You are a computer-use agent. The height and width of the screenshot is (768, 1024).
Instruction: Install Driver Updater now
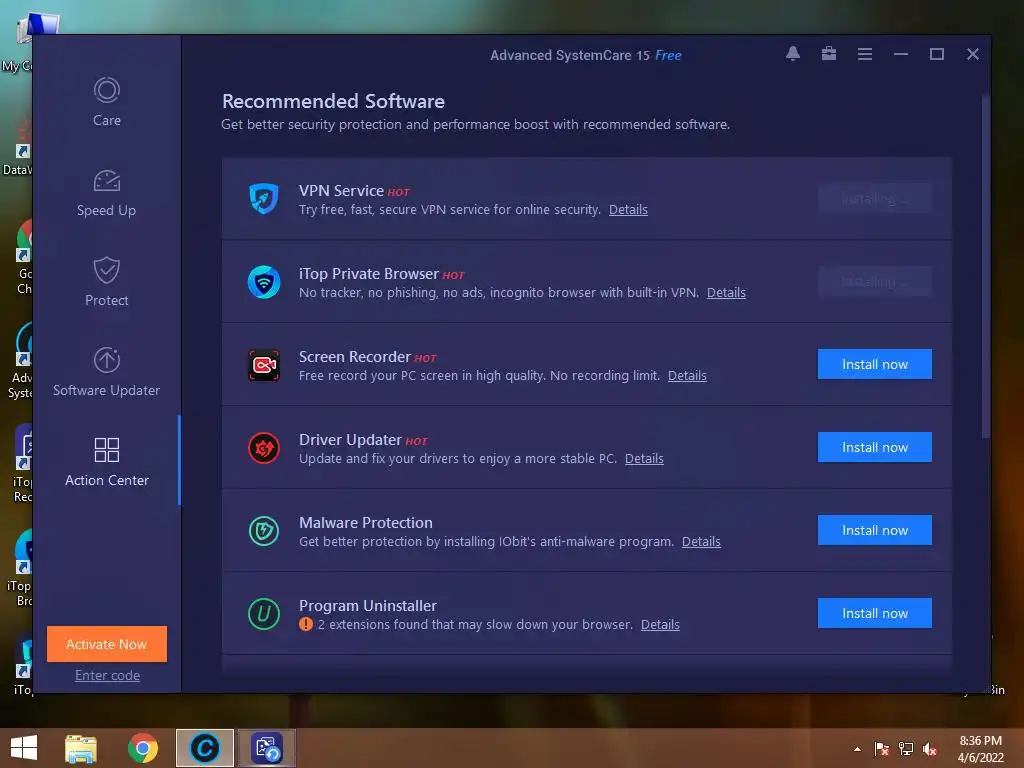874,447
